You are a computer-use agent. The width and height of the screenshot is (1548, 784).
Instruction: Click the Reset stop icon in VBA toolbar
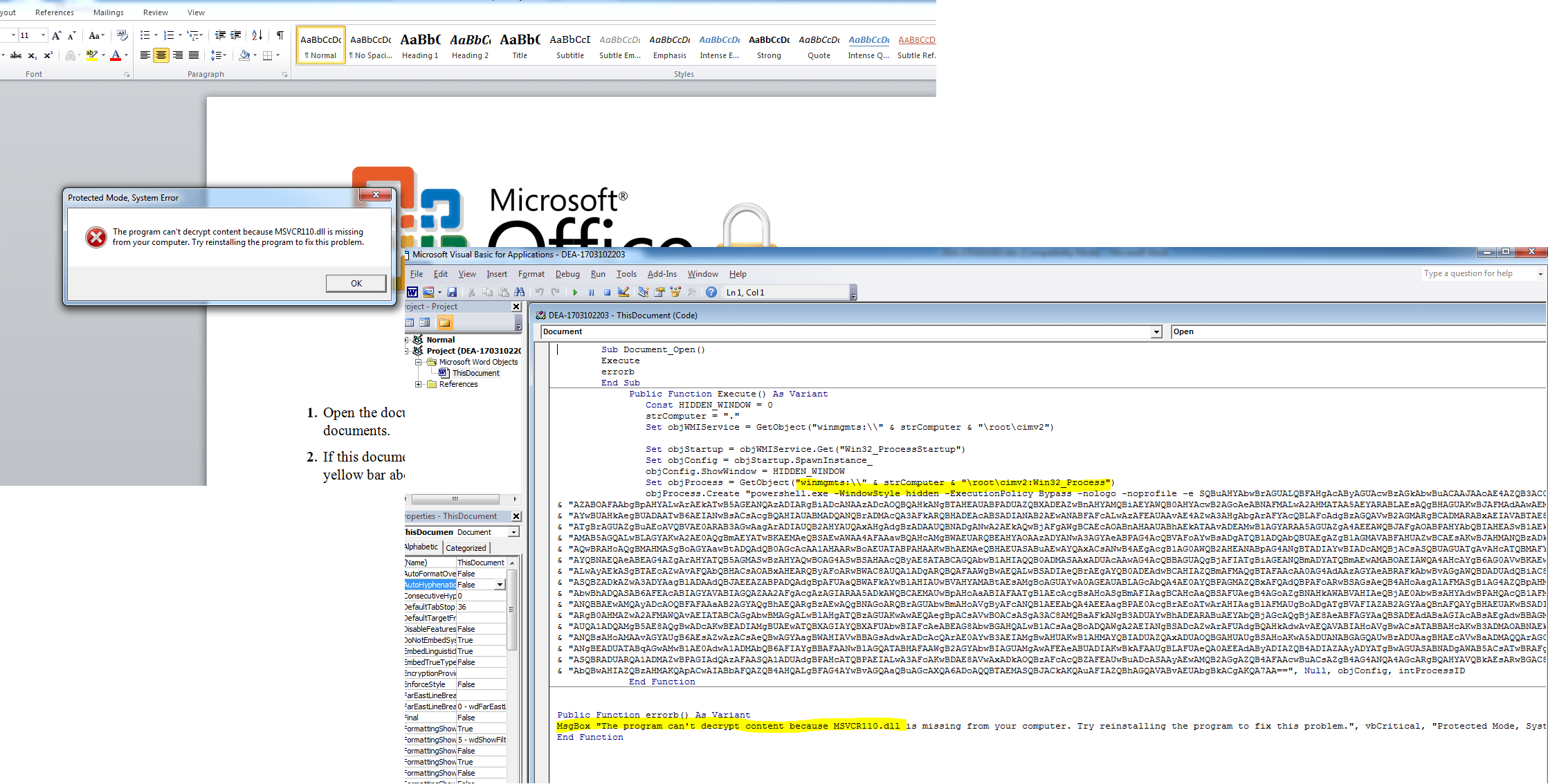(x=607, y=292)
